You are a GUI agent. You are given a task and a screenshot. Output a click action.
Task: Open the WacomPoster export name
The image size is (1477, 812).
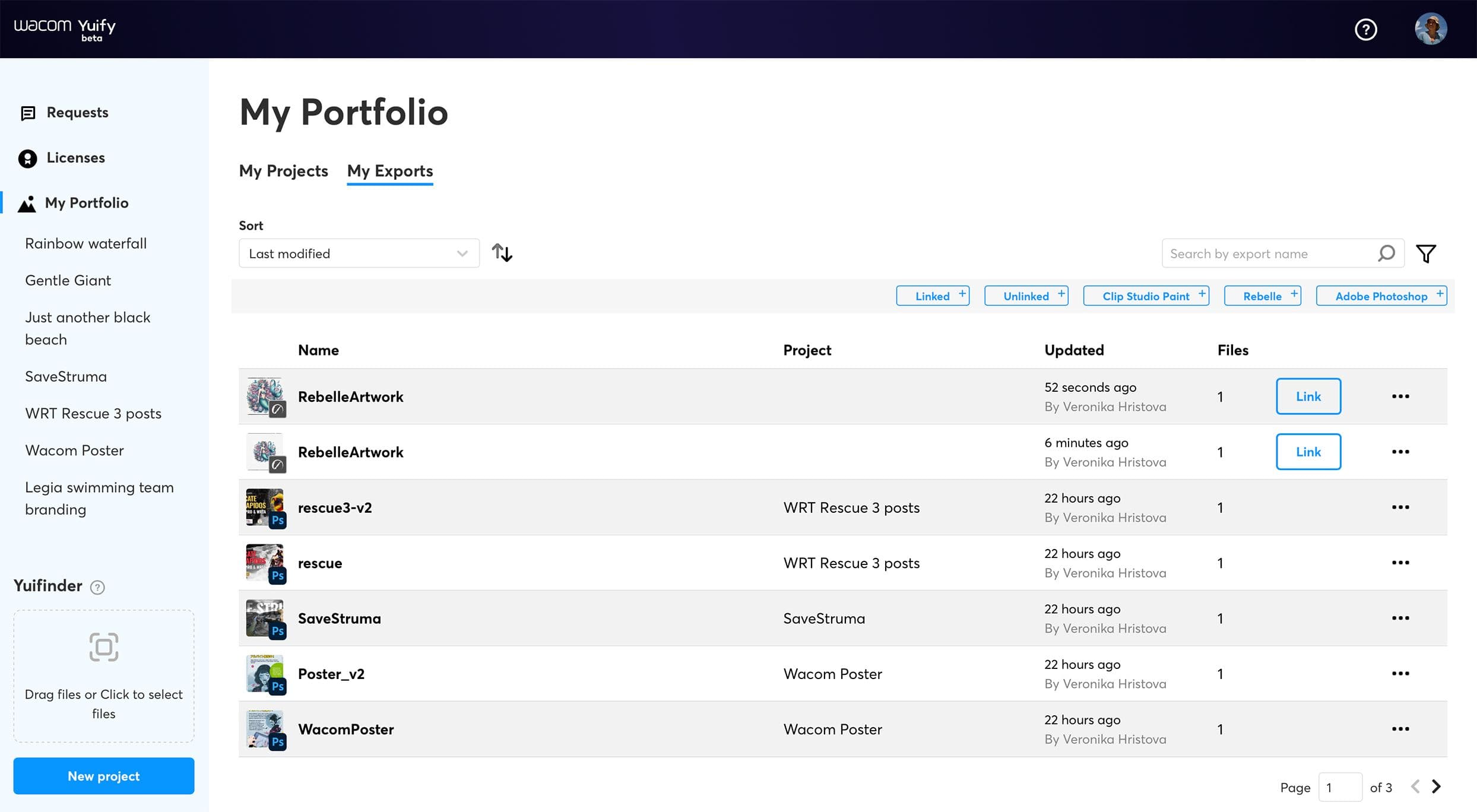coord(346,729)
